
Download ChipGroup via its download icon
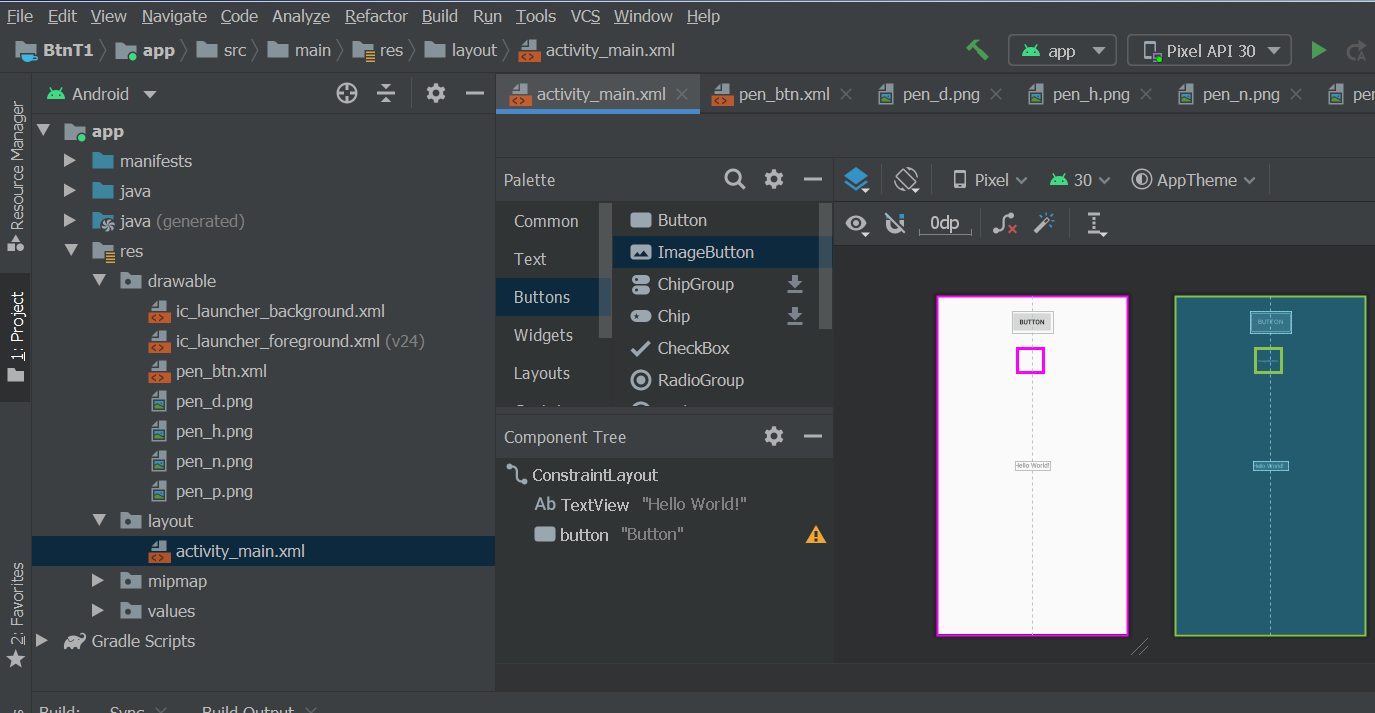795,284
